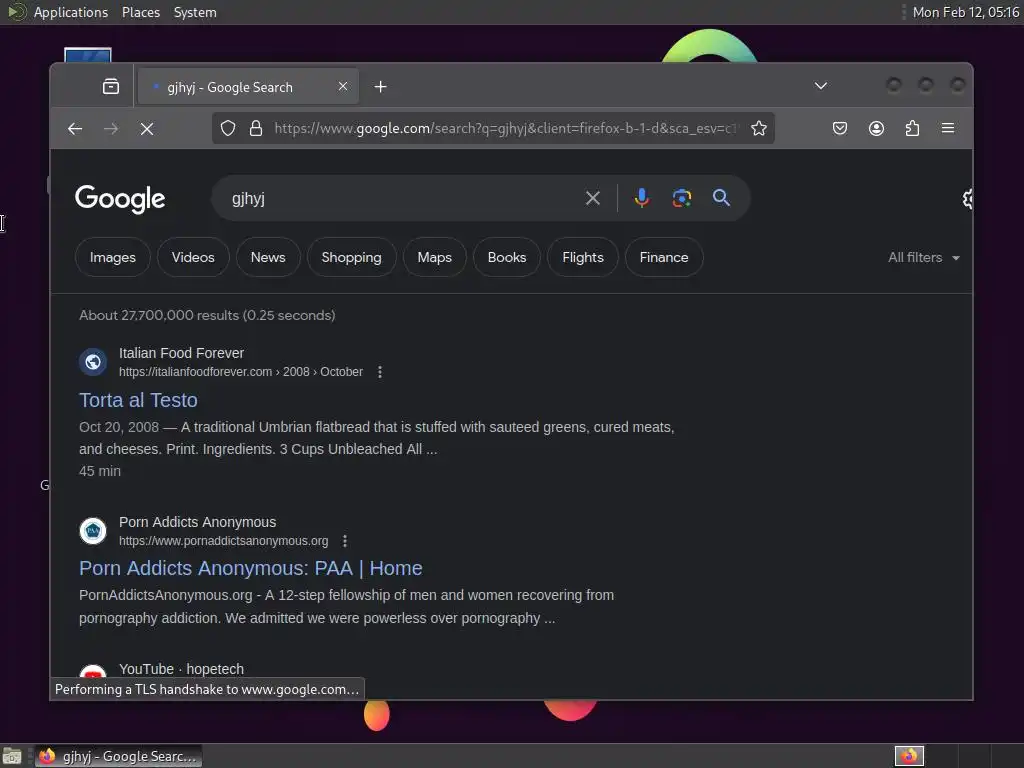Image resolution: width=1024 pixels, height=768 pixels.
Task: Filter results by Flights
Action: (x=583, y=257)
